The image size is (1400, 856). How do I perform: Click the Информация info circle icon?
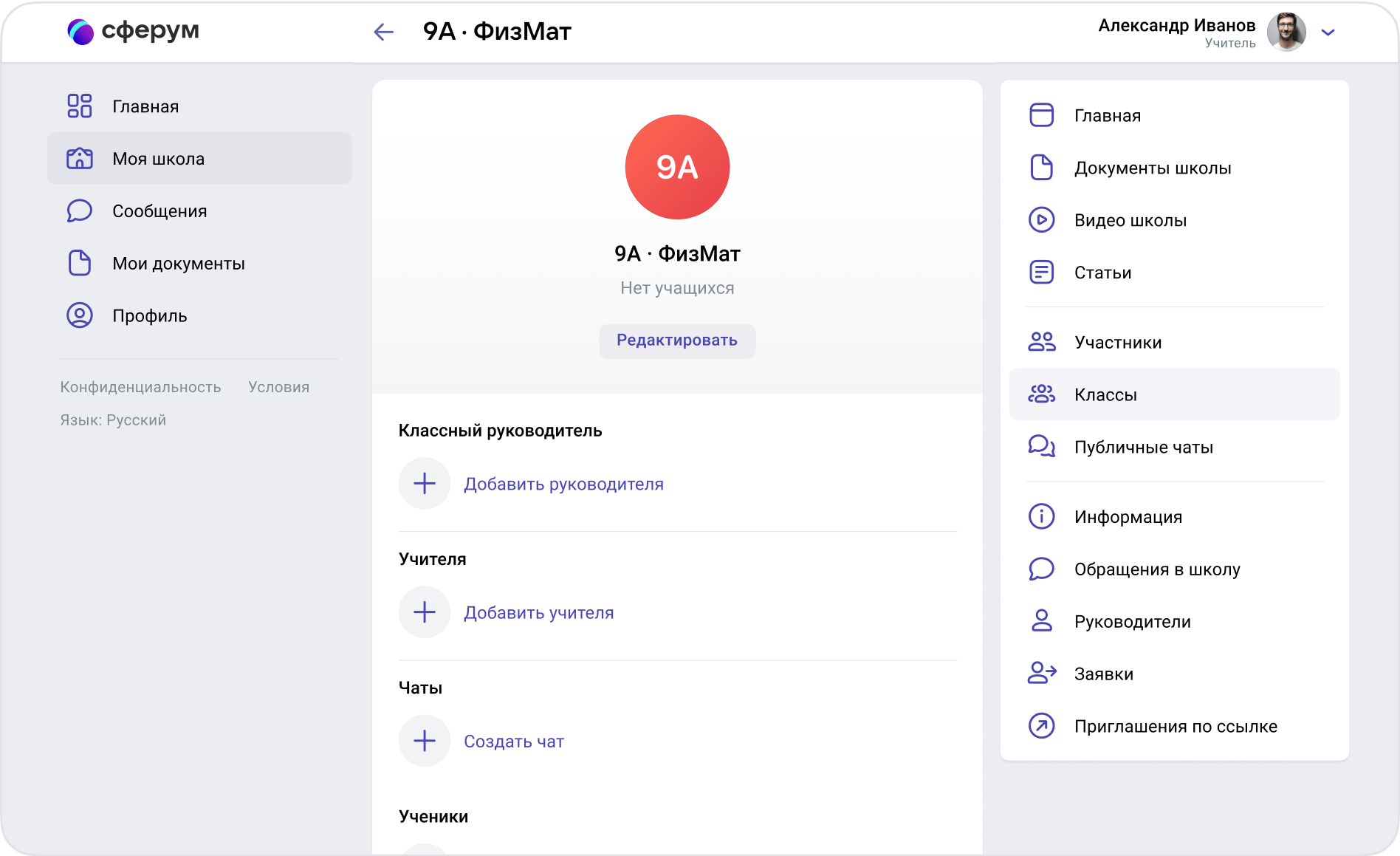tap(1042, 516)
